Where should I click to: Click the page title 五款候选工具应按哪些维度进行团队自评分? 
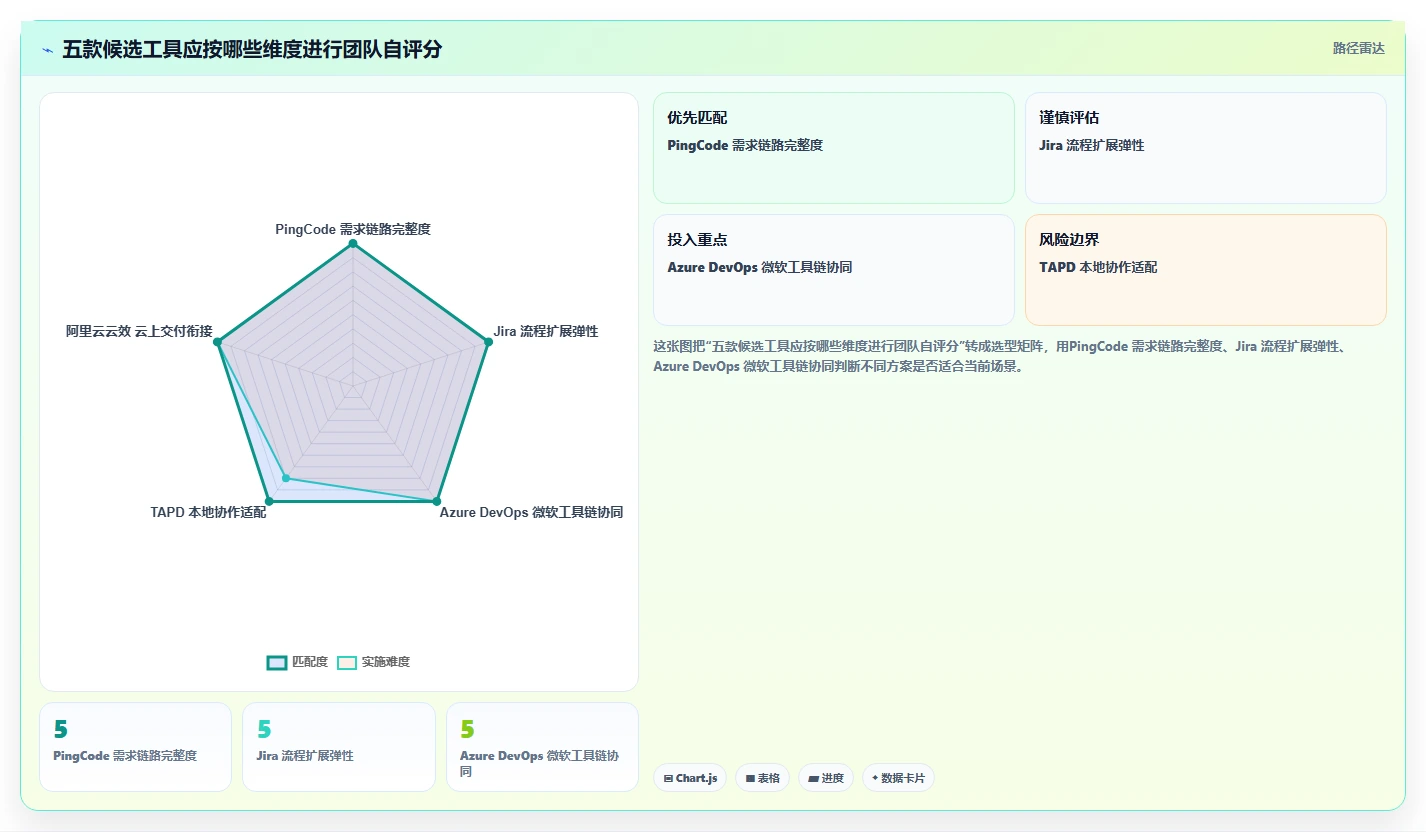pyautogui.click(x=252, y=49)
